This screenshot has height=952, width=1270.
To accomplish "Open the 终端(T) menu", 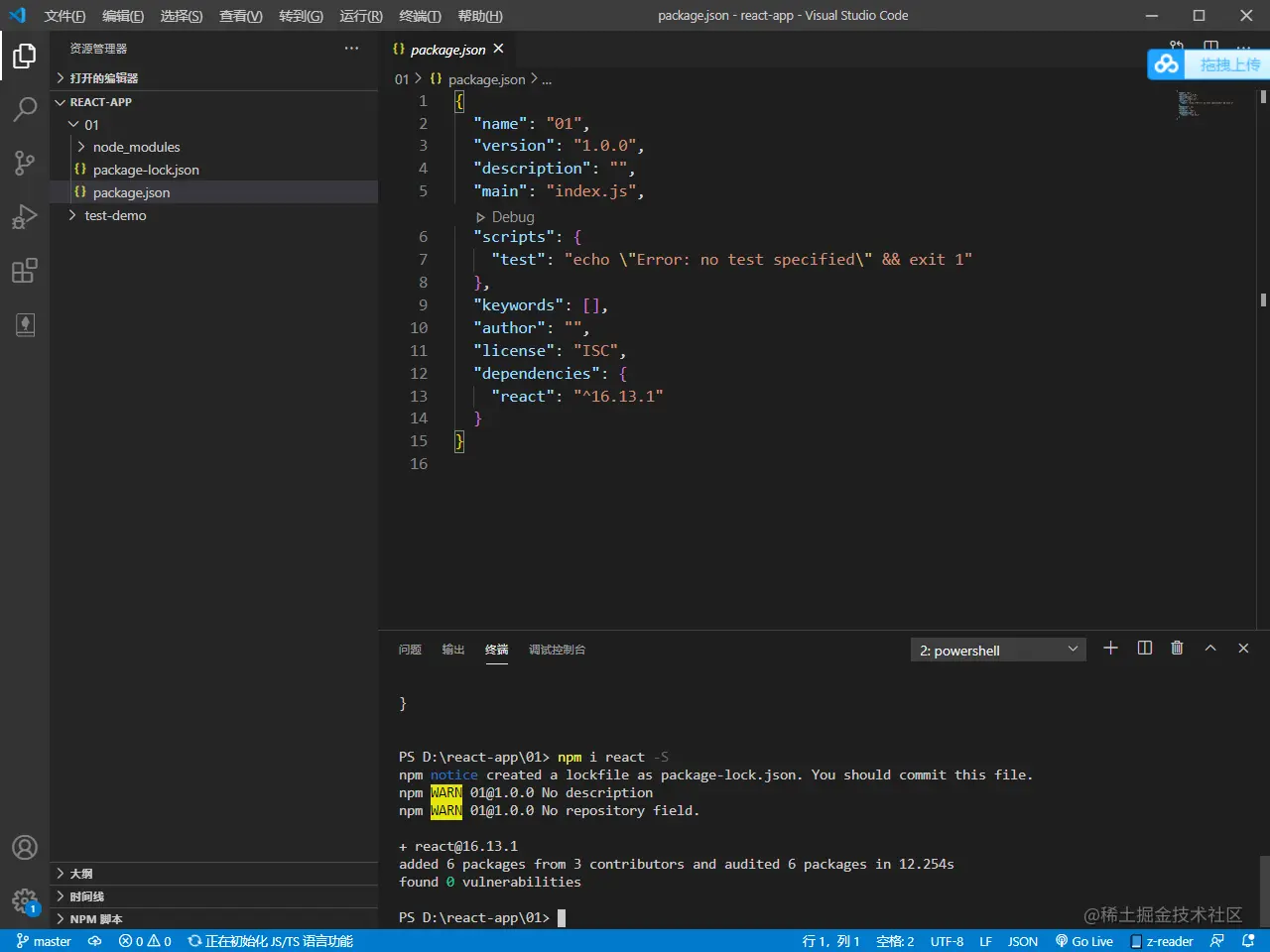I will [x=420, y=16].
